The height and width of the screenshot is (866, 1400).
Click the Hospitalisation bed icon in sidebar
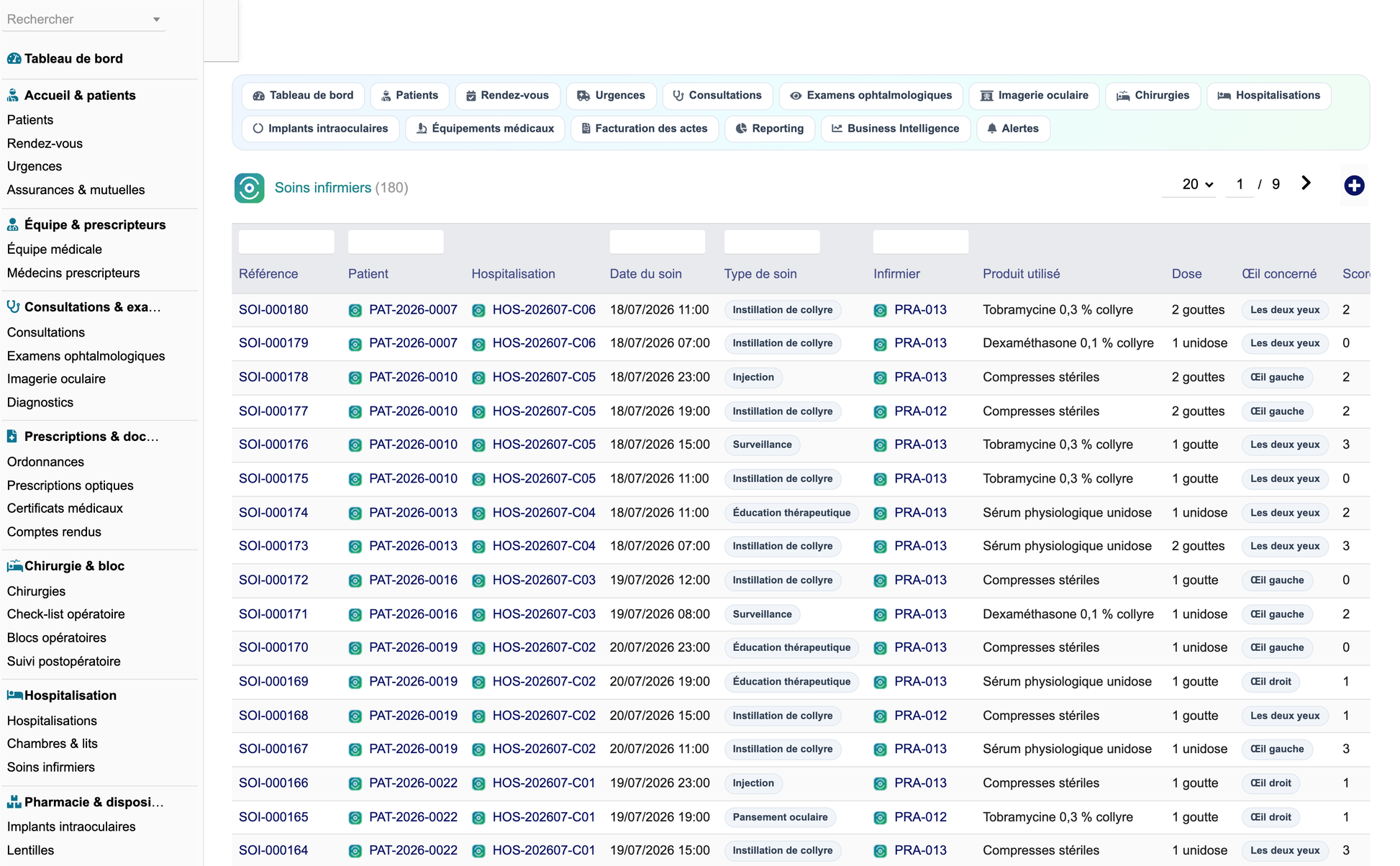[x=14, y=696]
